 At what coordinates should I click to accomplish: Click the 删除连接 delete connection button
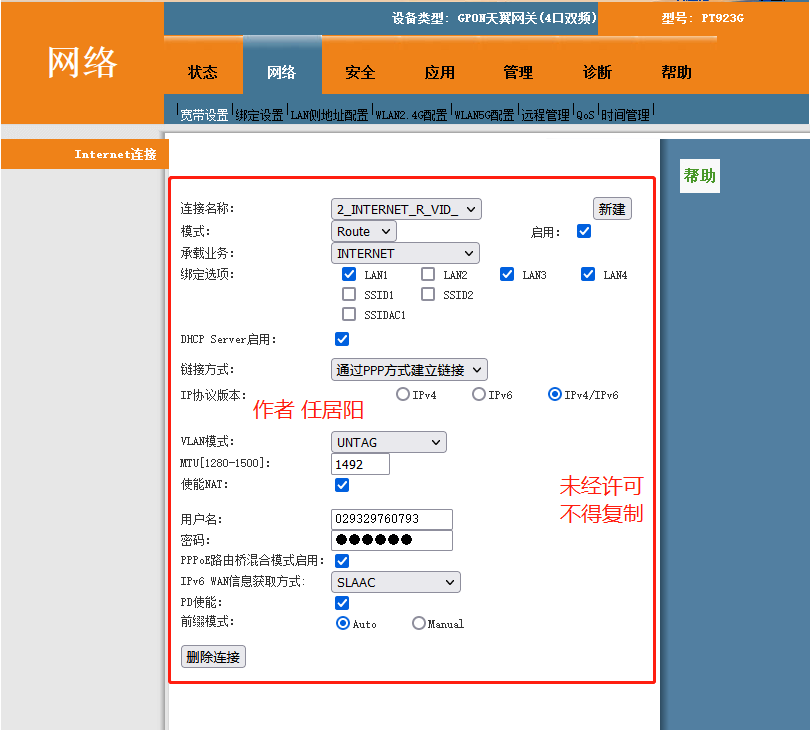[x=213, y=657]
